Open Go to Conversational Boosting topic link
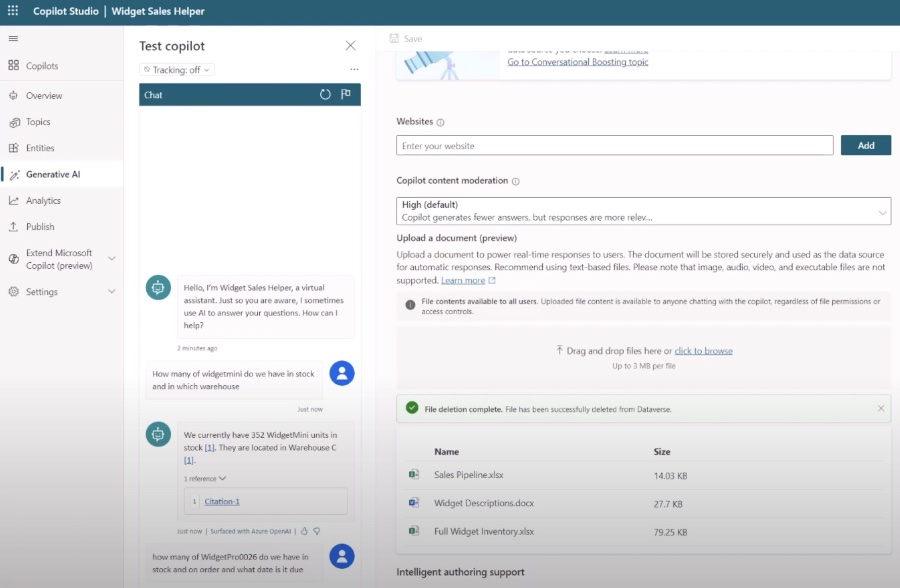The height and width of the screenshot is (588, 900). (577, 62)
